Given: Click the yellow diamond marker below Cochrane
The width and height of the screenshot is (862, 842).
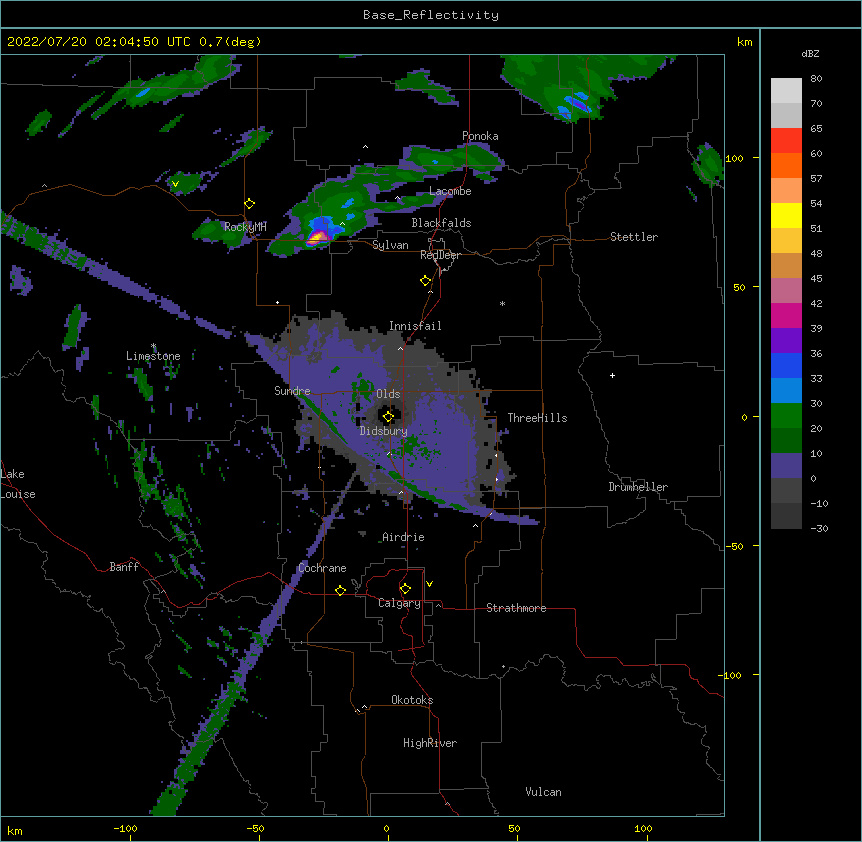Looking at the screenshot, I should 340,590.
